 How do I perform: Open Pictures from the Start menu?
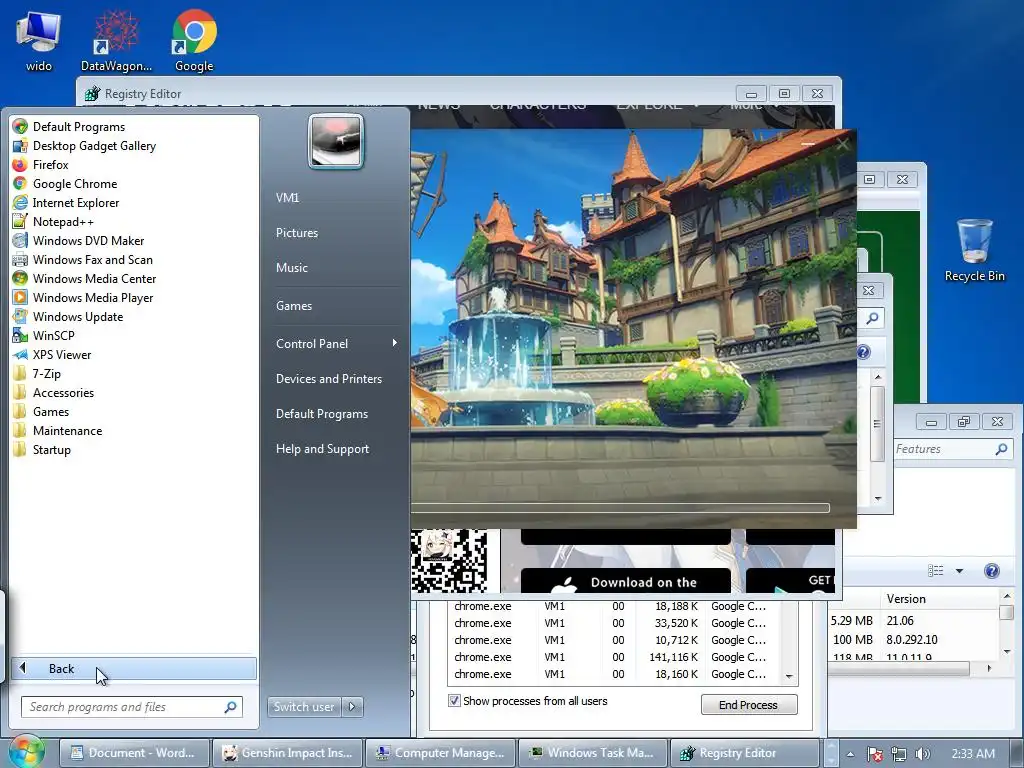pos(296,232)
